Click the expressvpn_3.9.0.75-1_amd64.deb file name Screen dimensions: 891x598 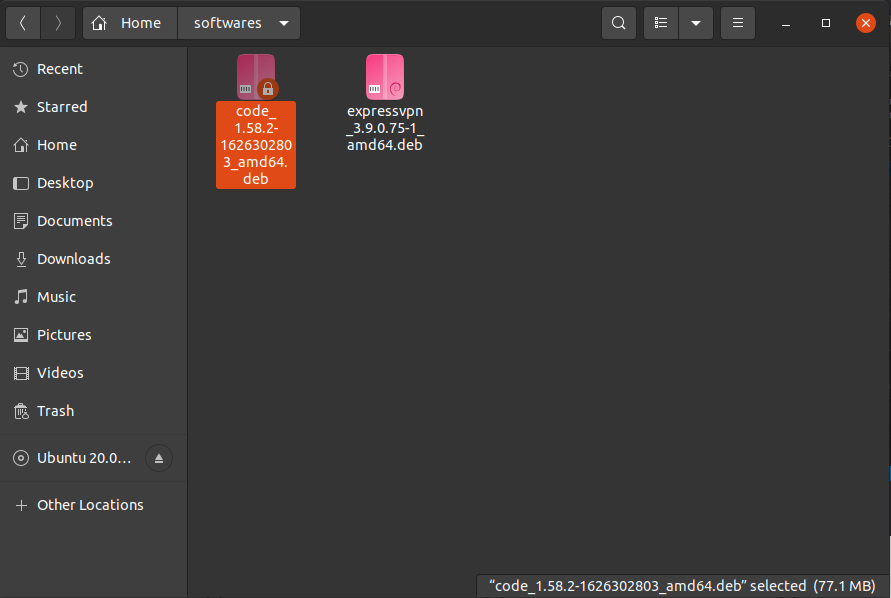pyautogui.click(x=385, y=128)
